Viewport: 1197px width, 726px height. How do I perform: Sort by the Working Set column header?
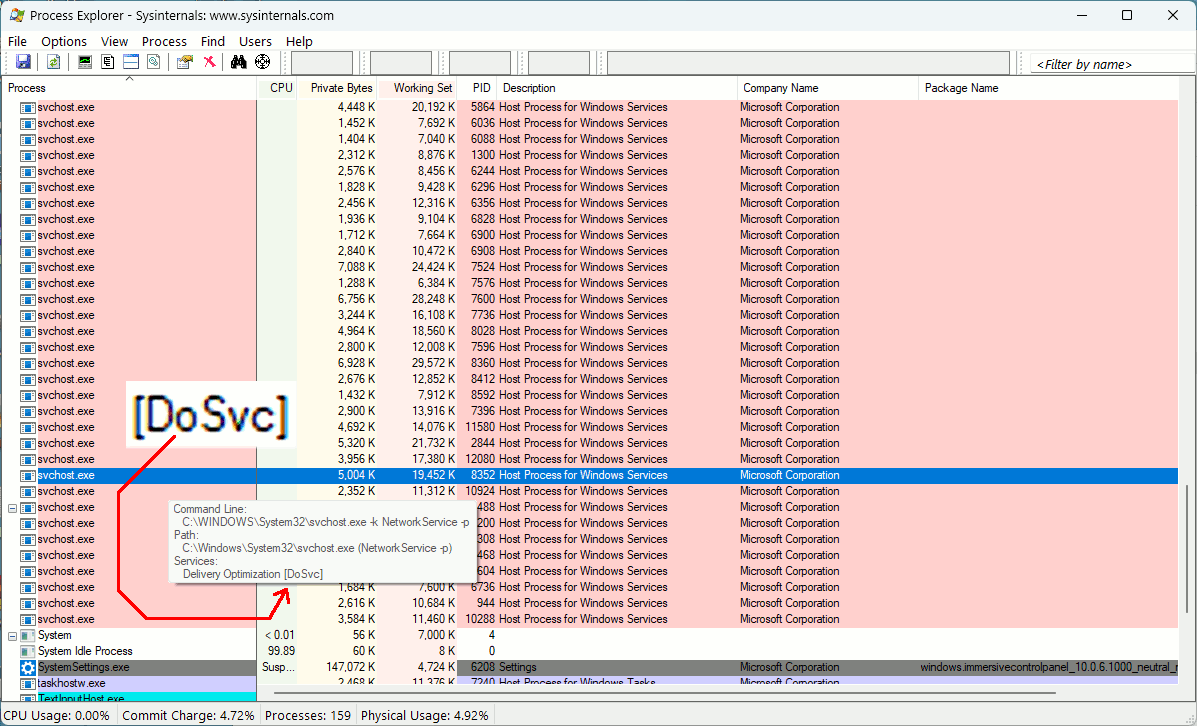(x=418, y=88)
